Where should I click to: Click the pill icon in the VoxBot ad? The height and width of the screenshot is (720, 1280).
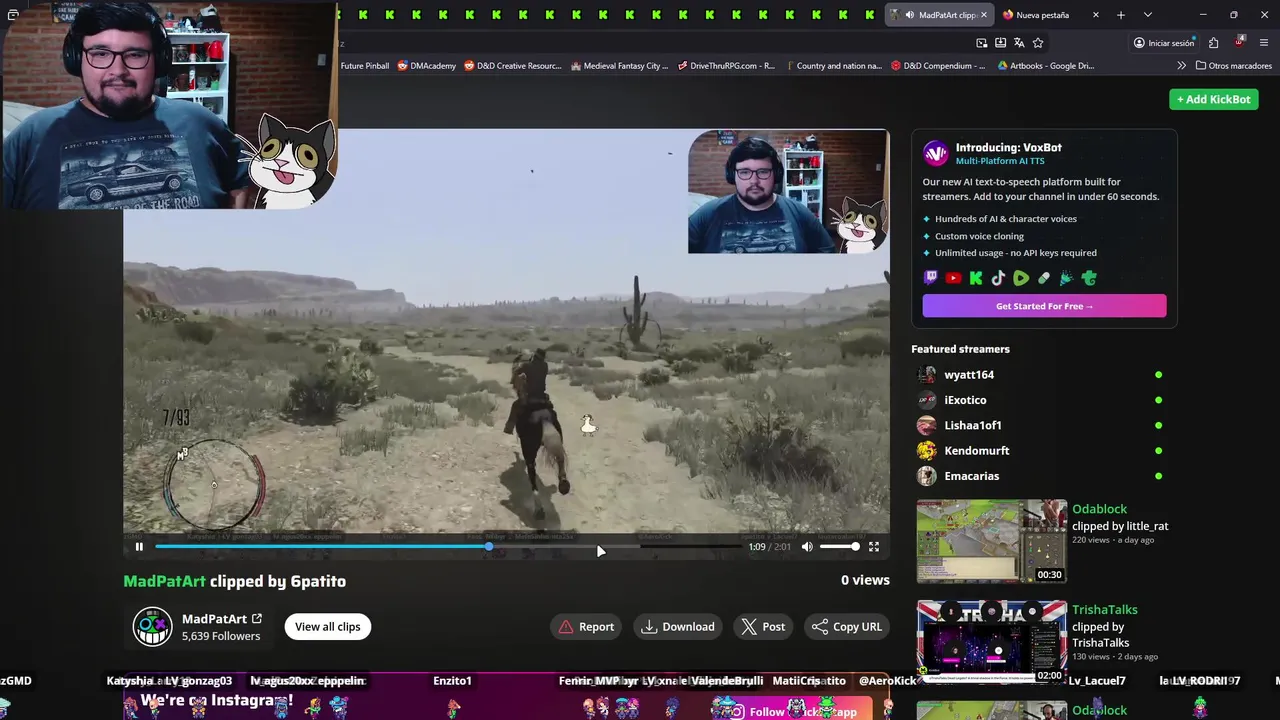pyautogui.click(x=1044, y=279)
